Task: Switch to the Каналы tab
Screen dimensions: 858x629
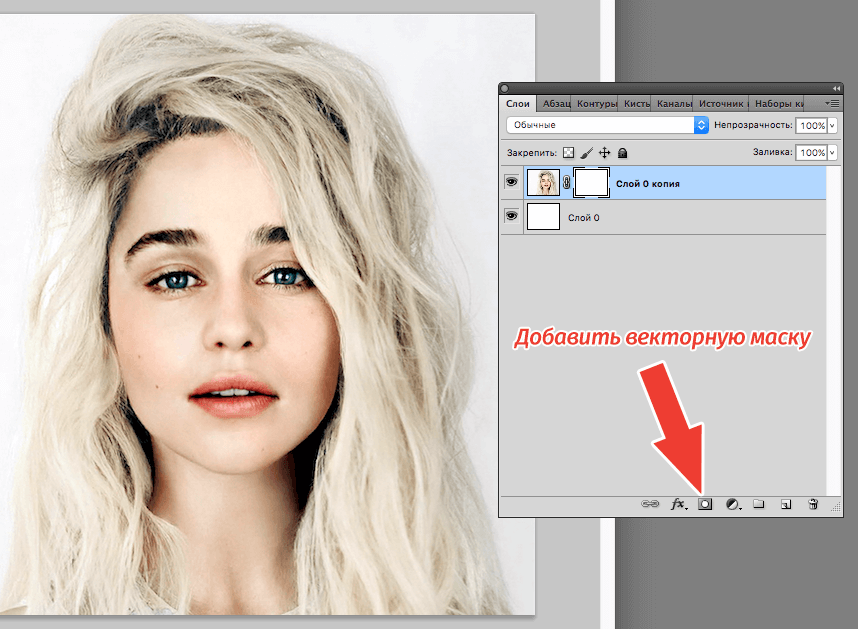Action: pyautogui.click(x=672, y=103)
